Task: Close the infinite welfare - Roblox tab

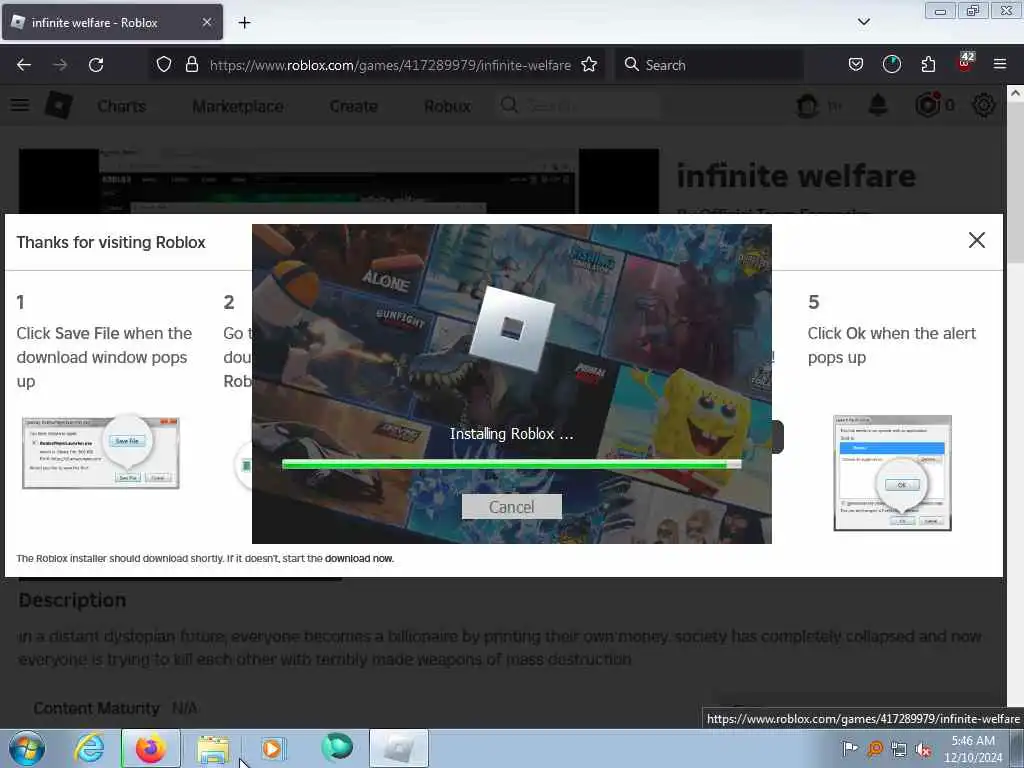Action: pos(206,22)
